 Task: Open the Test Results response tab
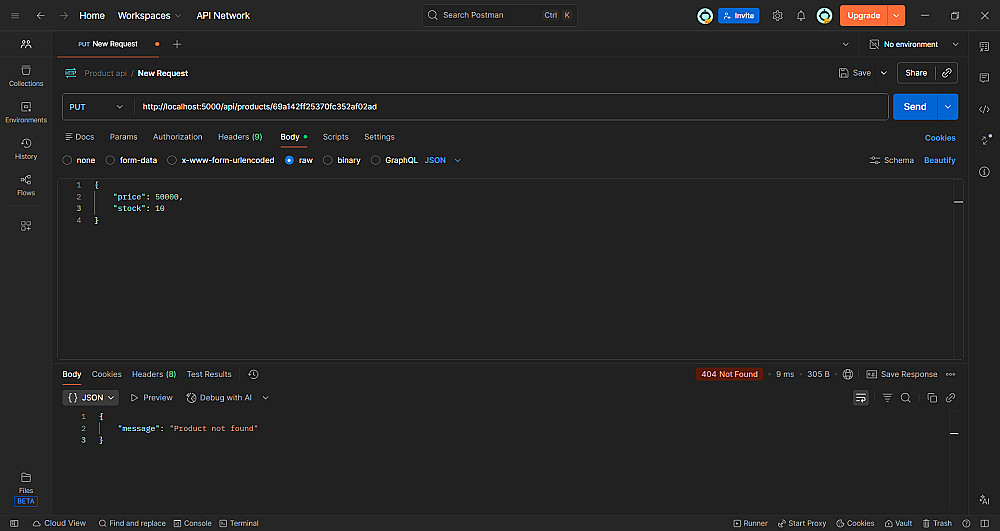pyautogui.click(x=209, y=374)
